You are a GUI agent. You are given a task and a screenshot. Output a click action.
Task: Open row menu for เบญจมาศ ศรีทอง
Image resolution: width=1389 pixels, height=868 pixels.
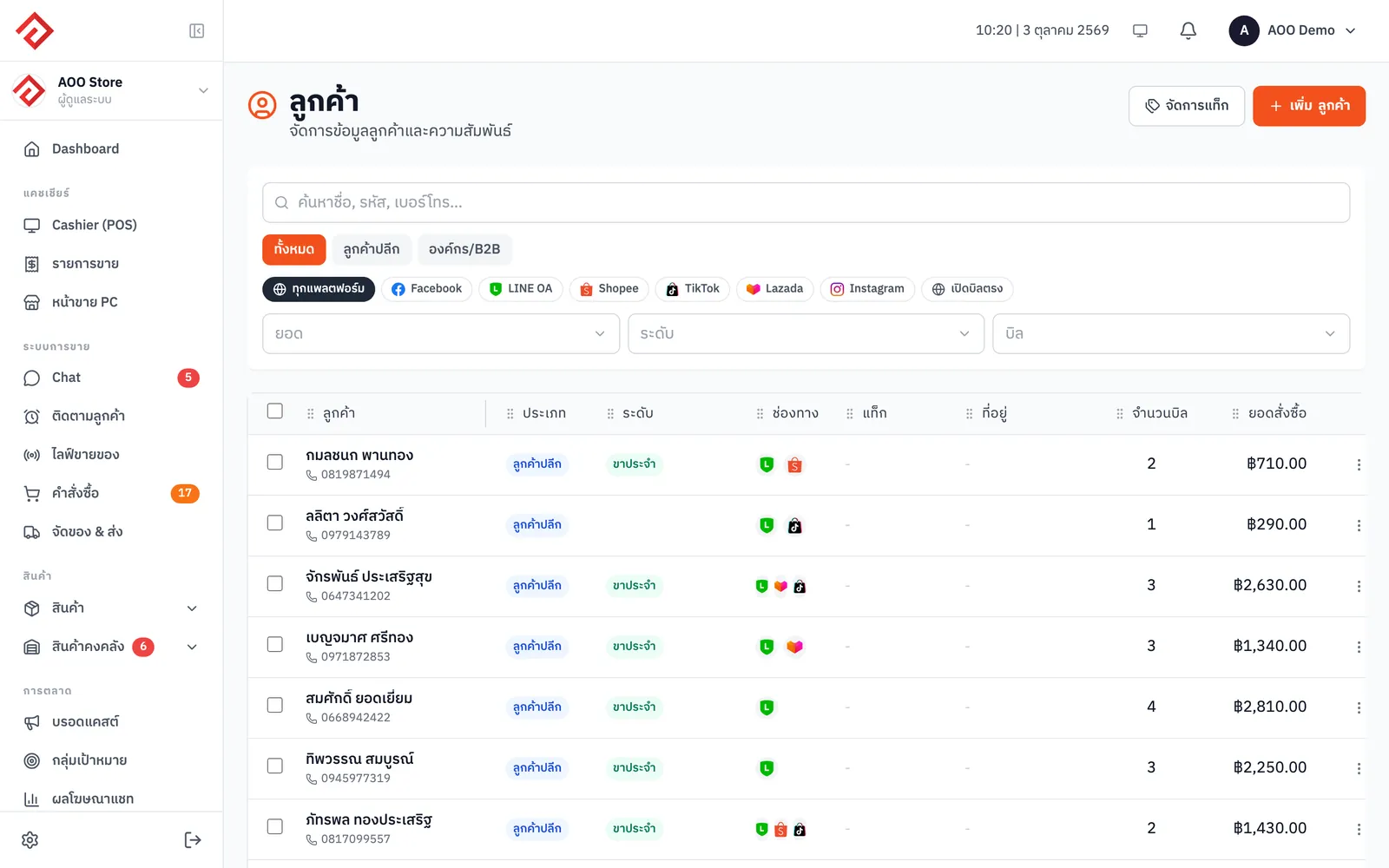tap(1359, 648)
